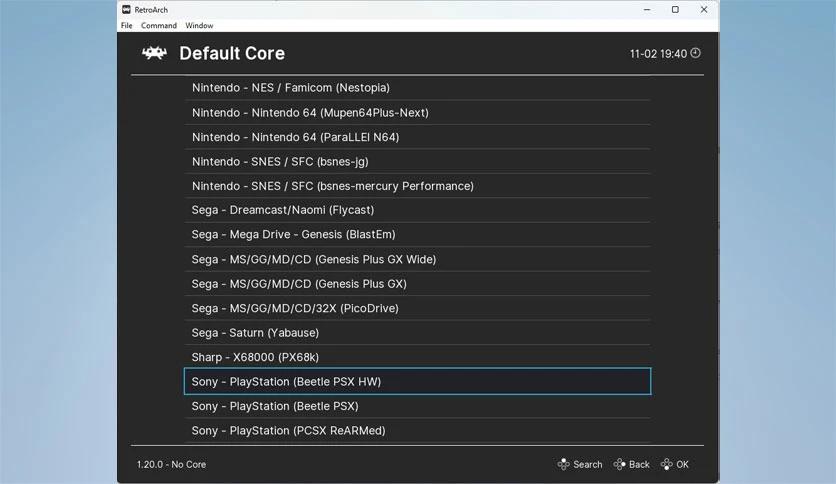836x484 pixels.
Task: Select Sony PlayStation (Beetle PSX HW)
Action: coord(417,381)
